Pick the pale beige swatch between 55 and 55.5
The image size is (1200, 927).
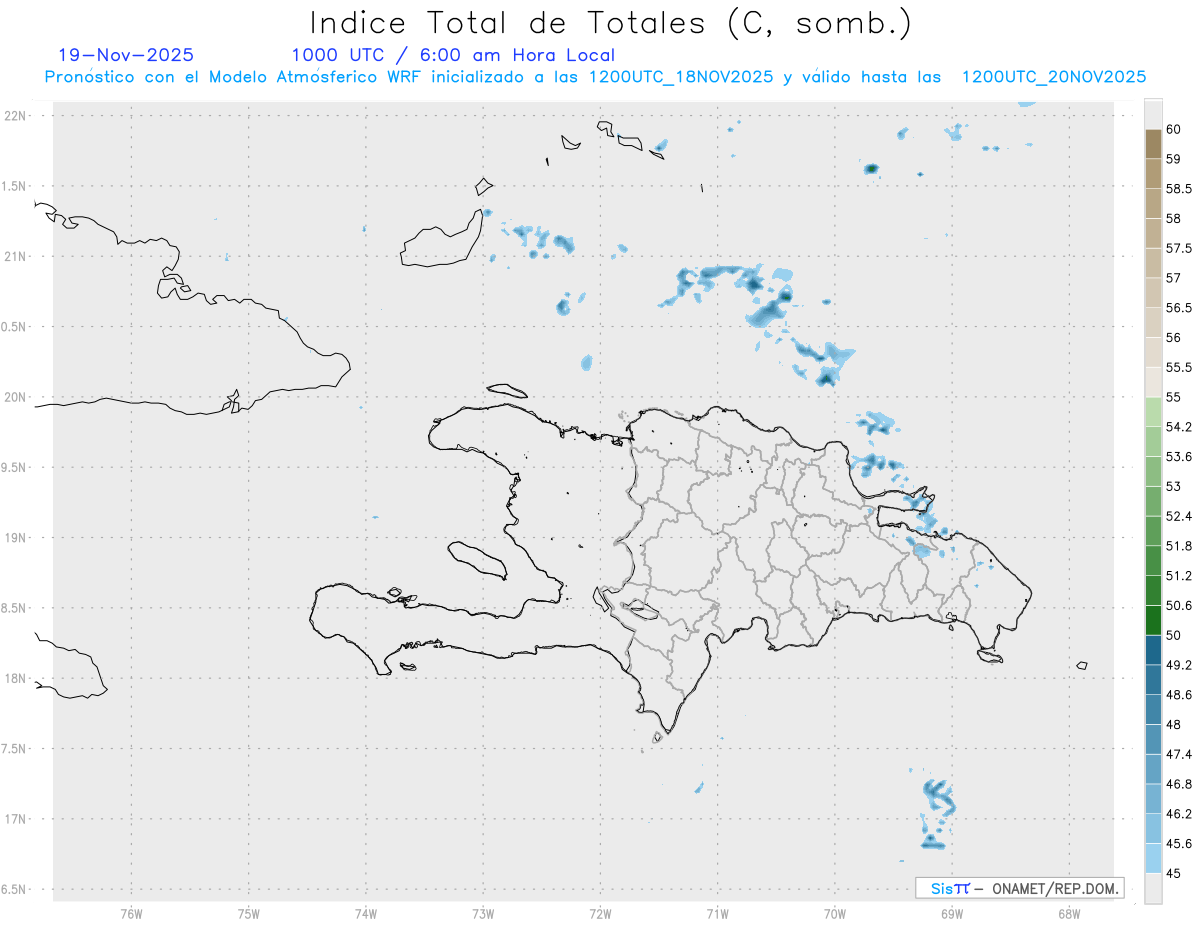tap(1153, 382)
